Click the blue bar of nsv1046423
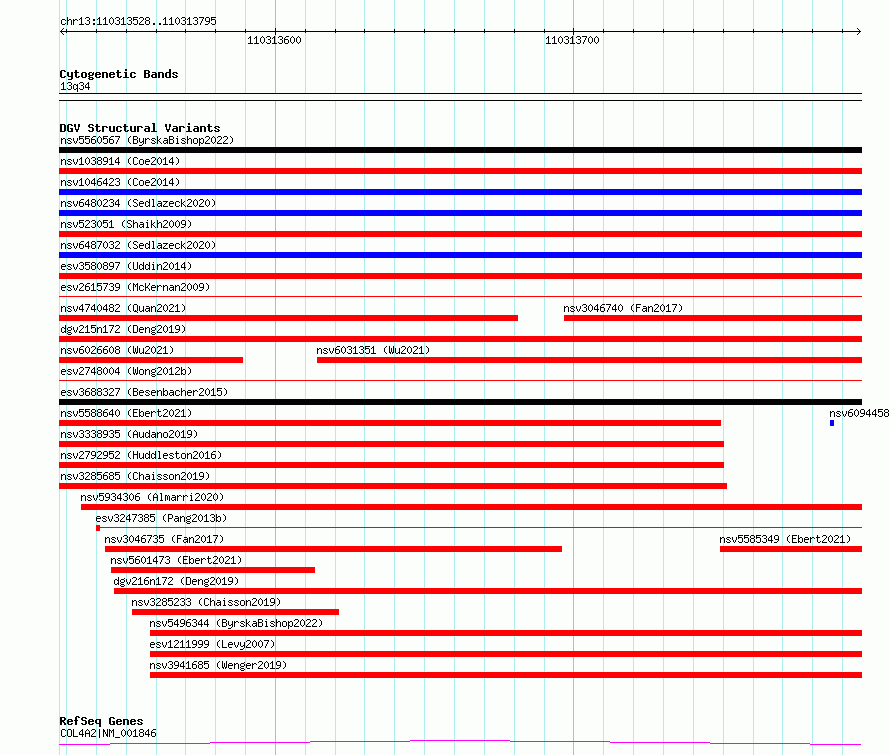This screenshot has width=890, height=755. coord(460,192)
